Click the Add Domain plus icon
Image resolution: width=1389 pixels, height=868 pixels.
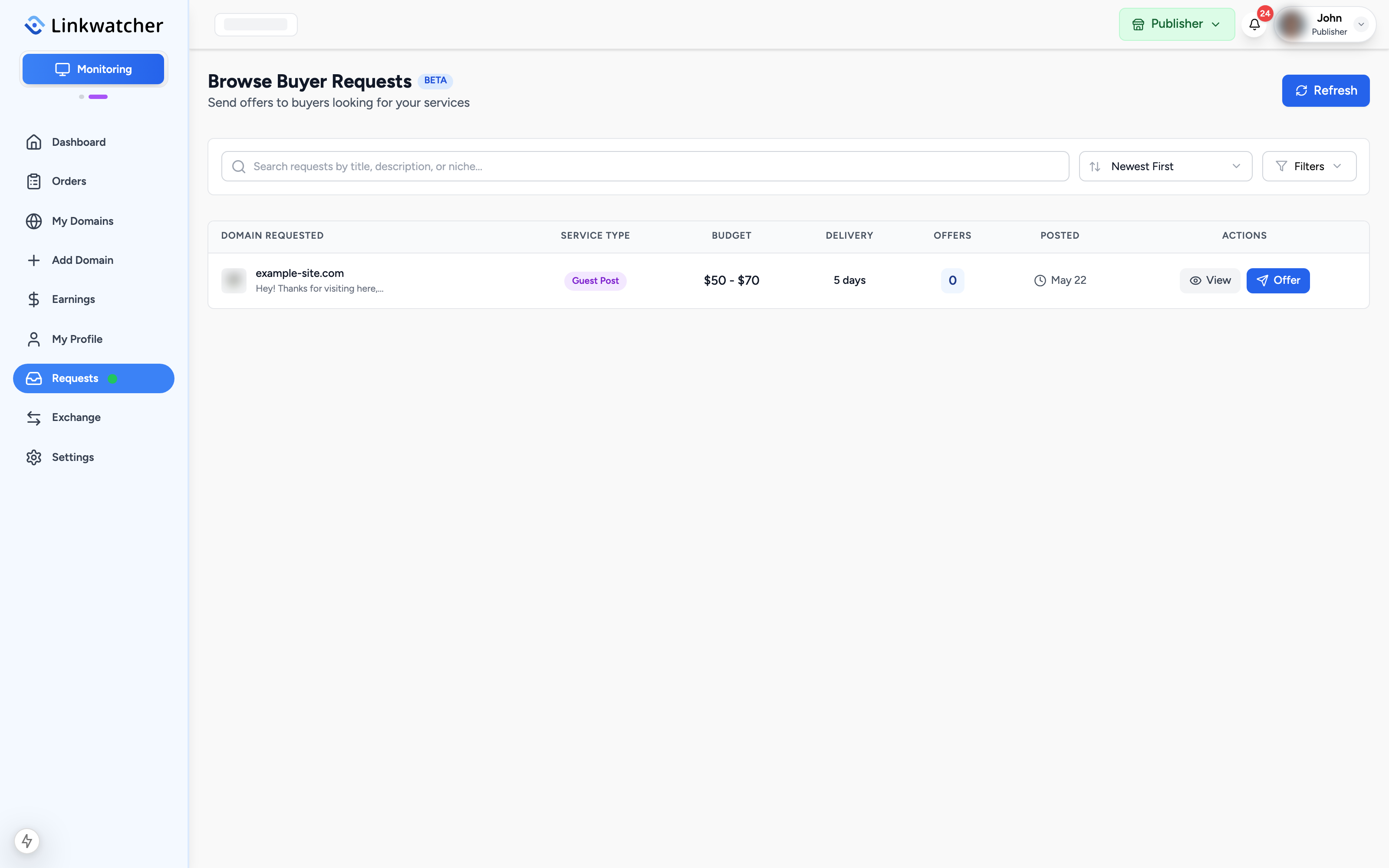coord(34,260)
